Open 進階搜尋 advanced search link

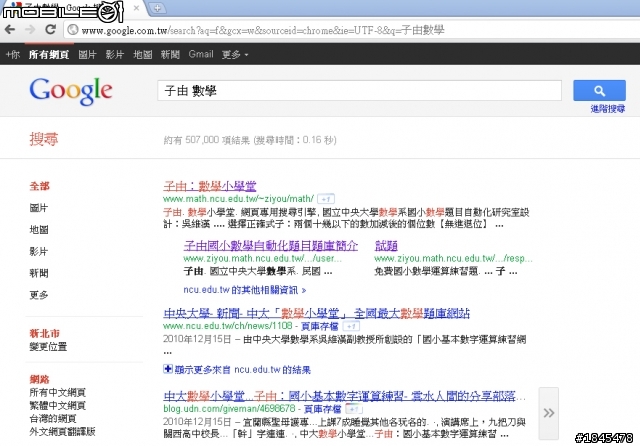(607, 109)
